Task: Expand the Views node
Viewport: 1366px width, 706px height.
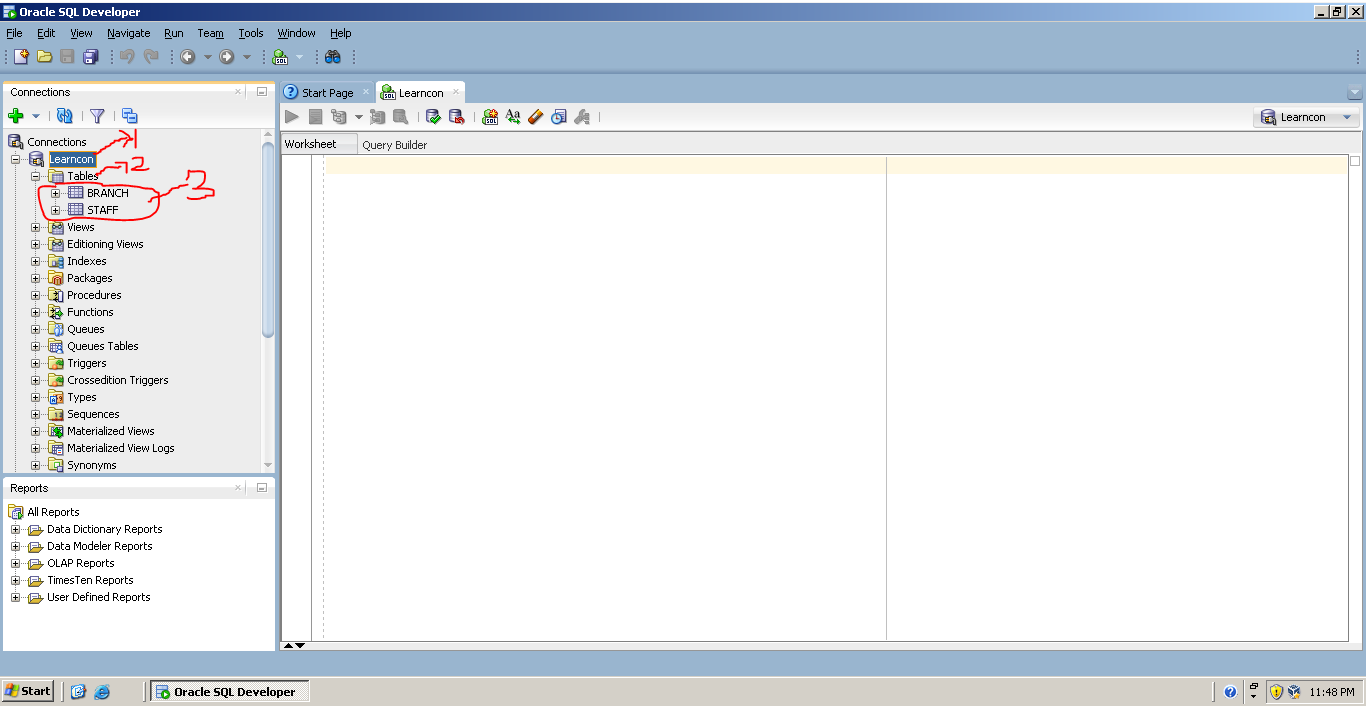Action: (36, 227)
